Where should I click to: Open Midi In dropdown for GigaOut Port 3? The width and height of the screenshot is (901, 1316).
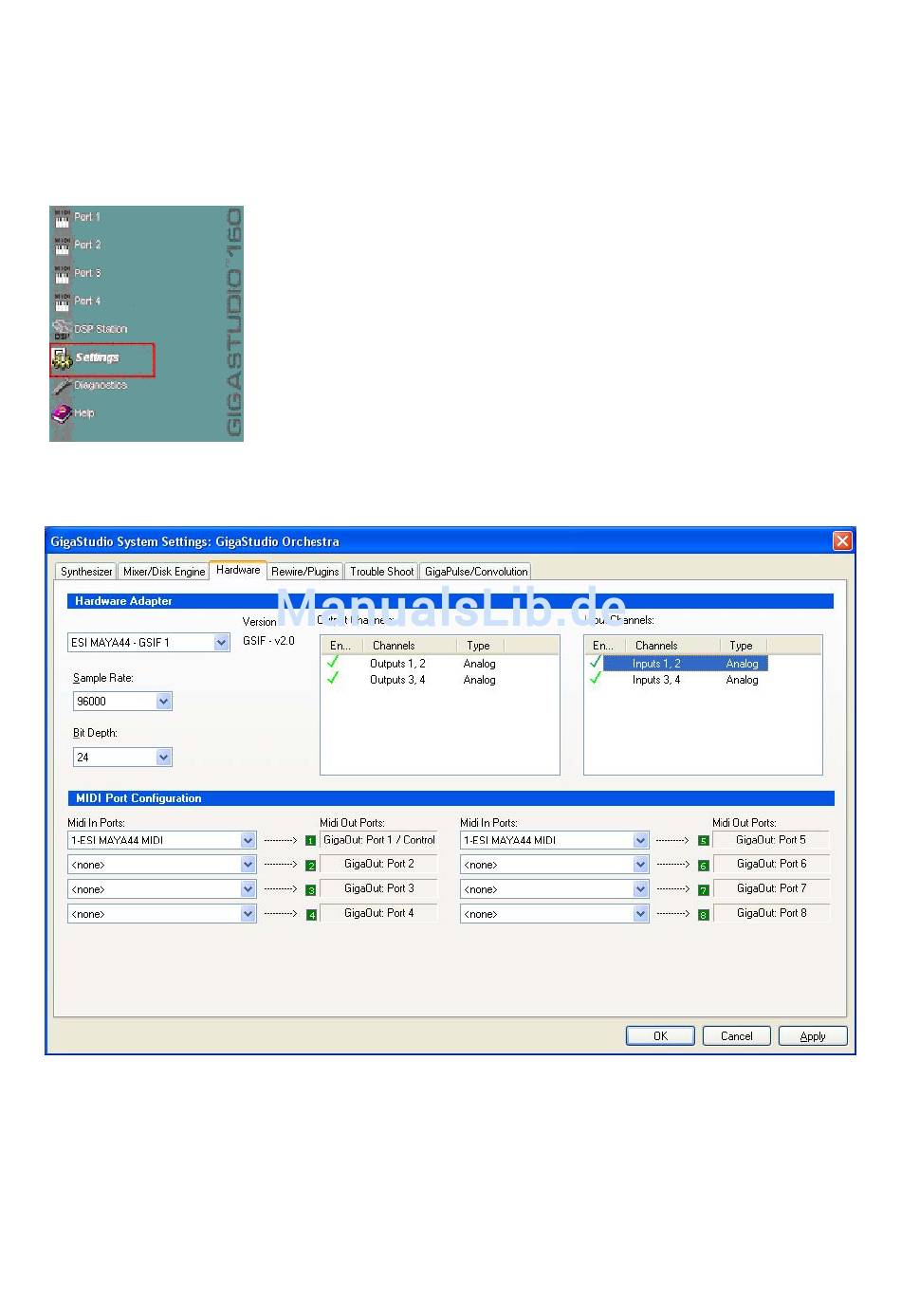[x=248, y=889]
